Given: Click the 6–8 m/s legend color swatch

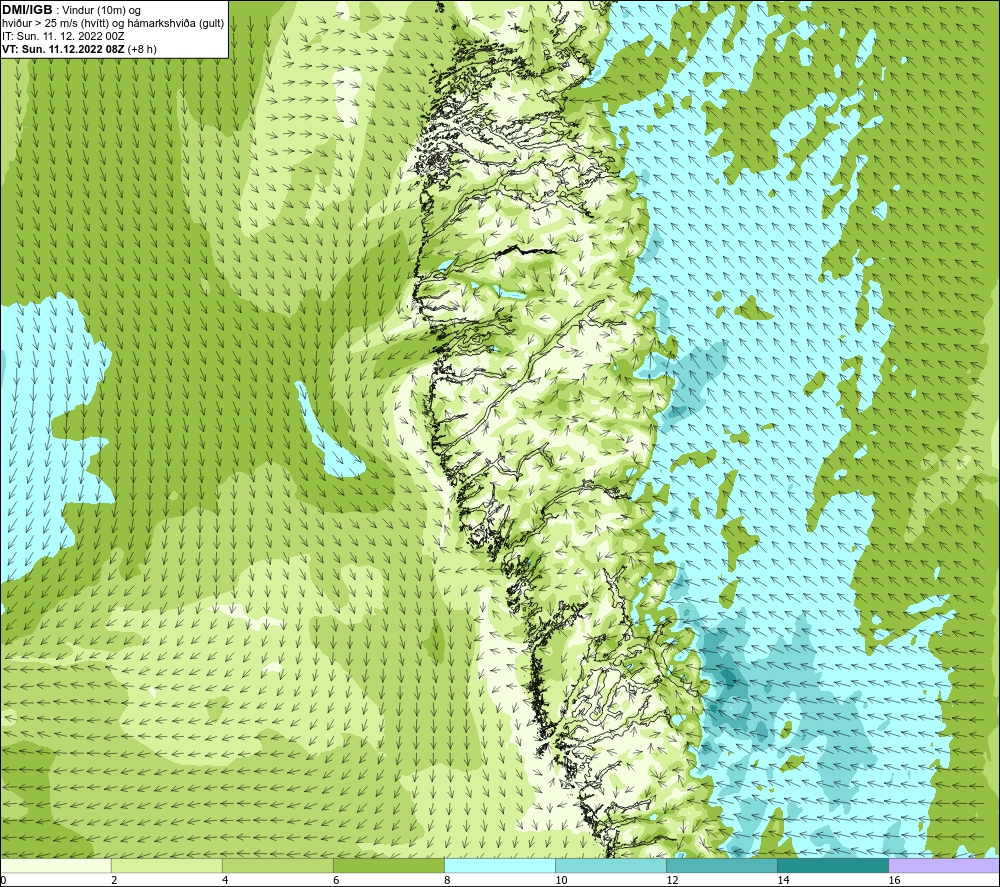Looking at the screenshot, I should pyautogui.click(x=389, y=866).
